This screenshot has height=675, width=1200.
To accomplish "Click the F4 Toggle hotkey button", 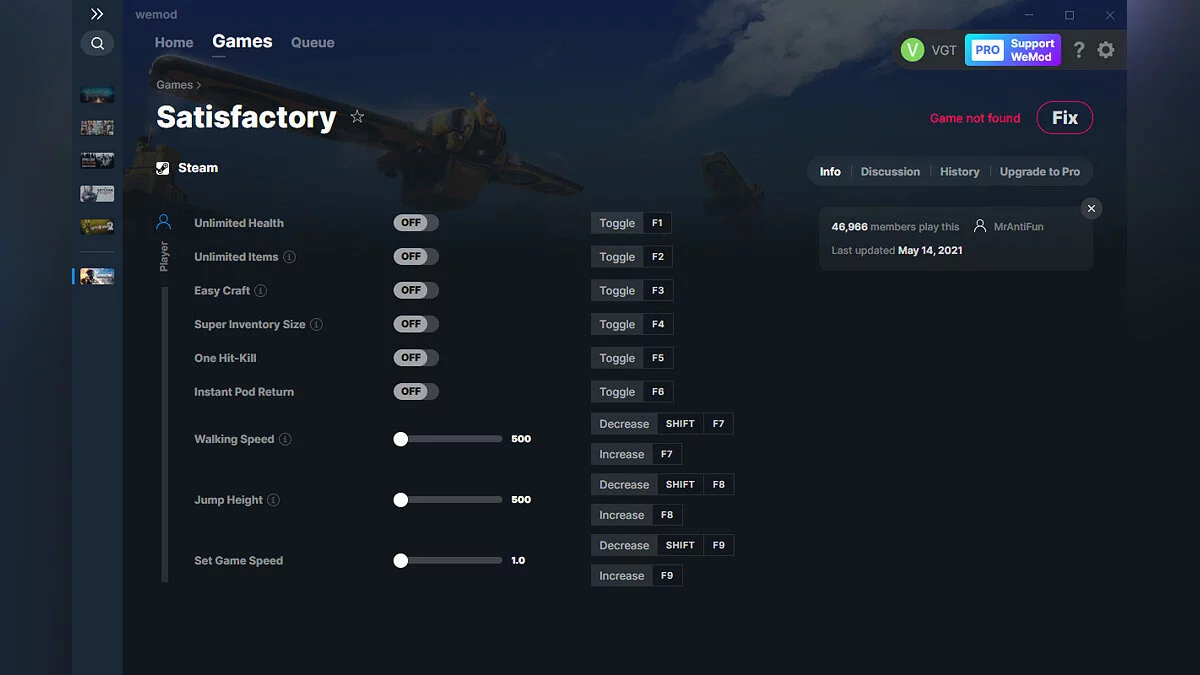I will [631, 324].
